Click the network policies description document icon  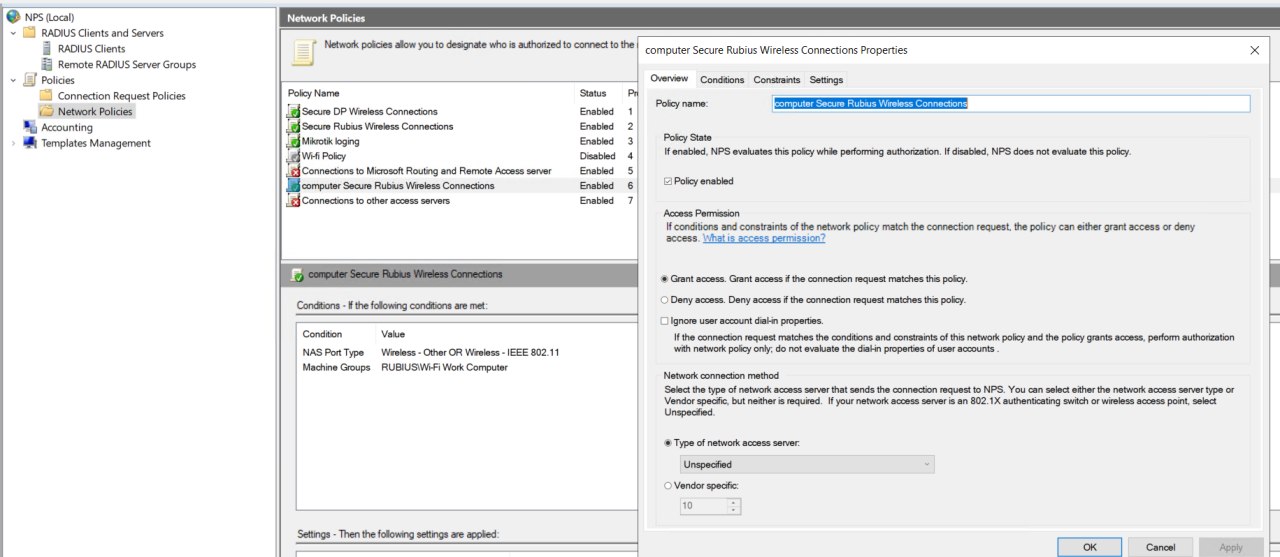pyautogui.click(x=303, y=51)
